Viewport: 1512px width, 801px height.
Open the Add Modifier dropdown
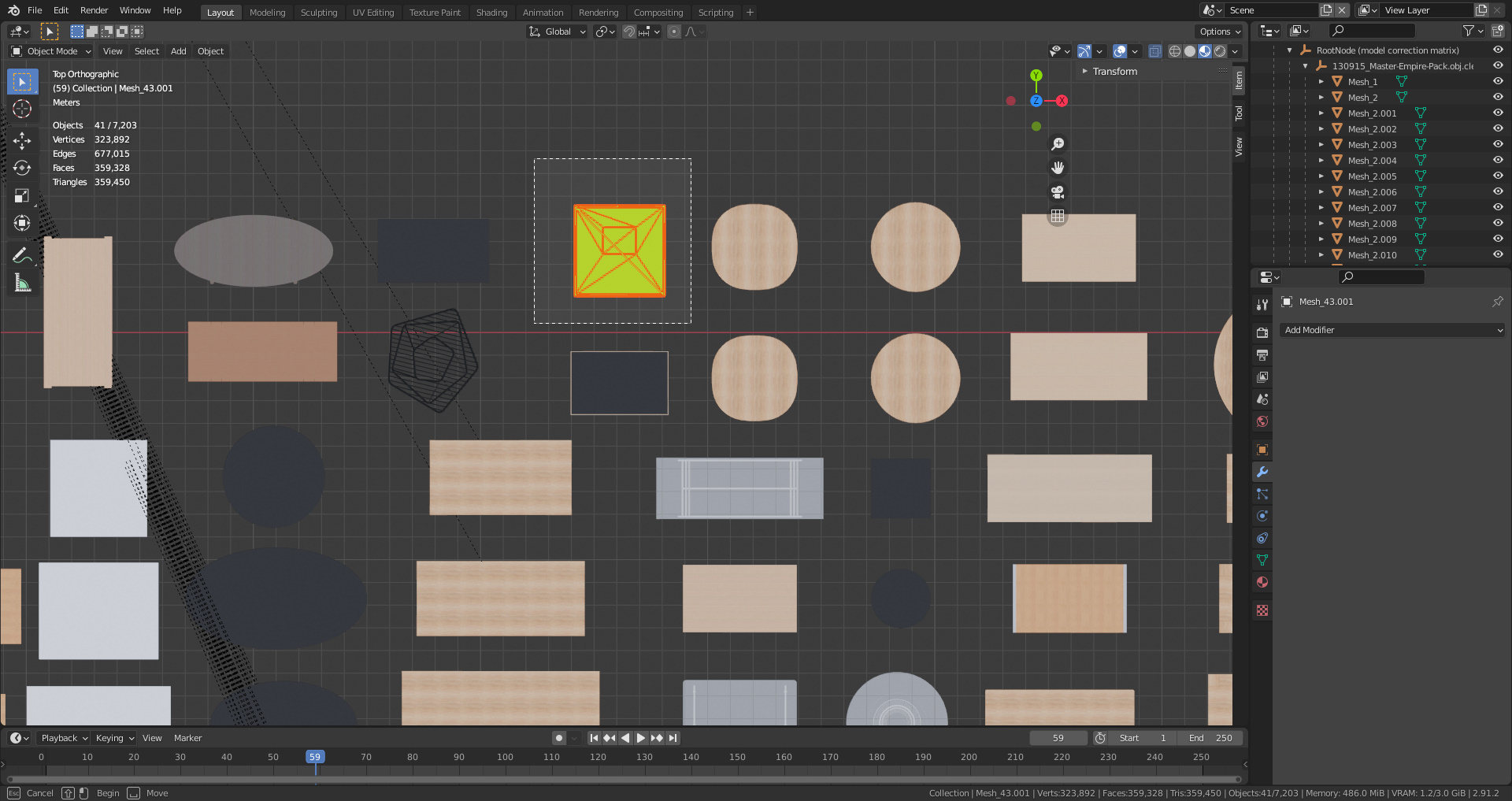tap(1392, 330)
